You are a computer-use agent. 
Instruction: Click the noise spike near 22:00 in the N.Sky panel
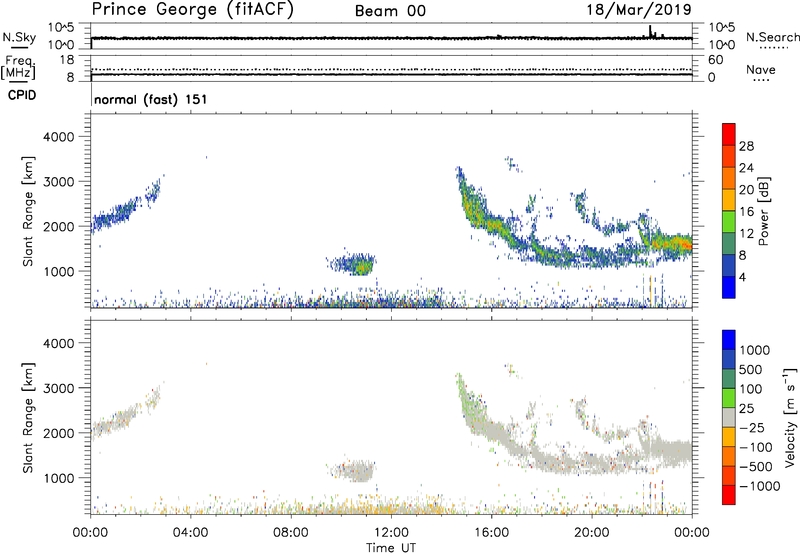click(650, 32)
